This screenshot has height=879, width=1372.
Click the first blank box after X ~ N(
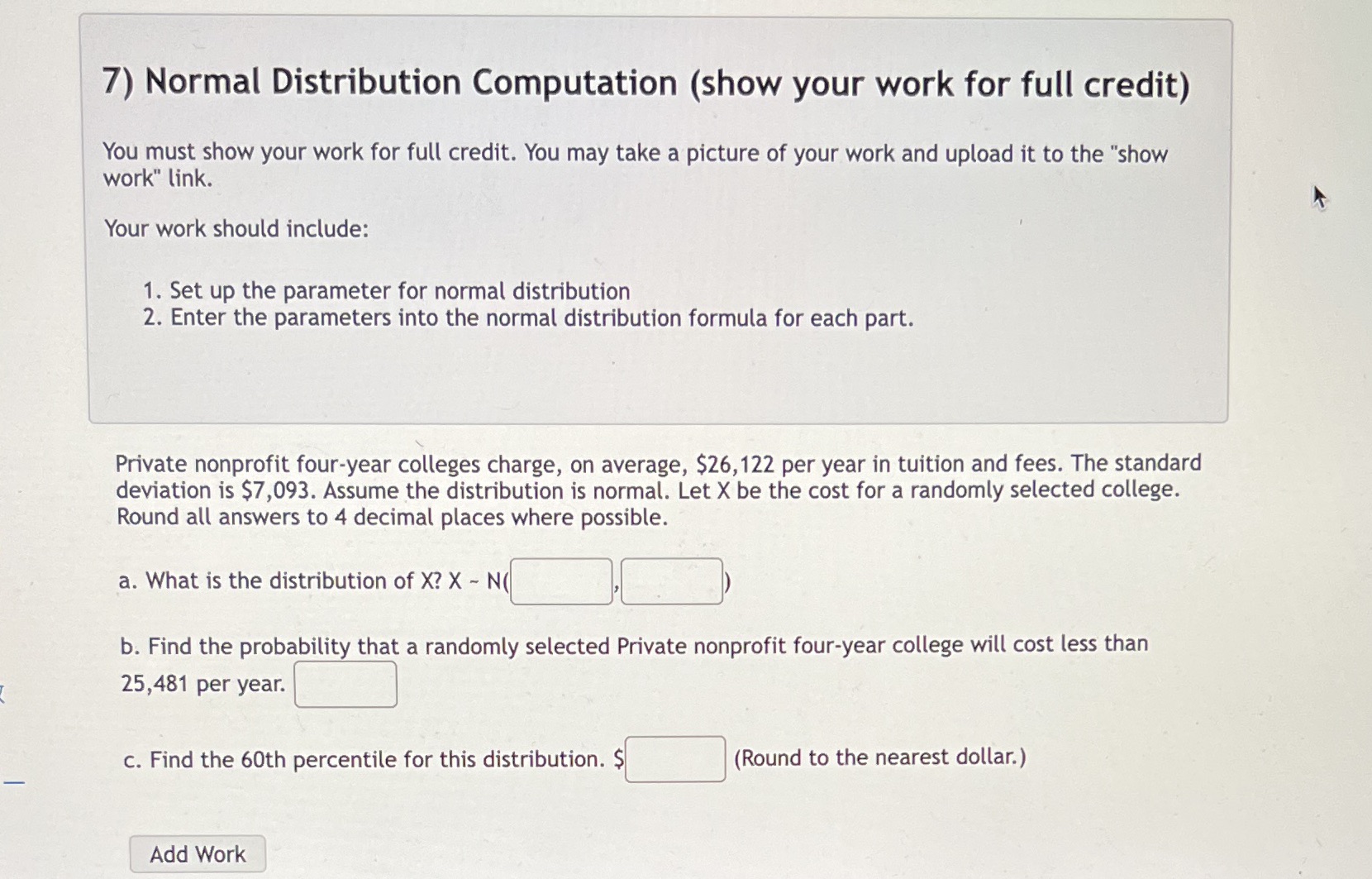coord(560,582)
